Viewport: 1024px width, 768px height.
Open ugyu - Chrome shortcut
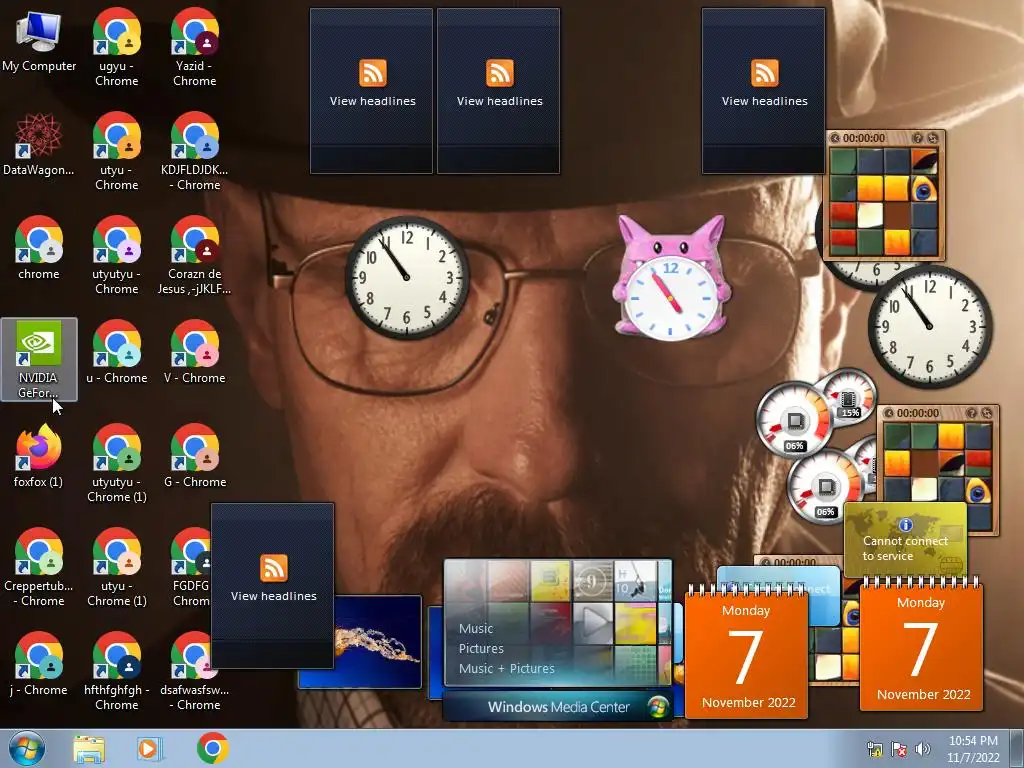point(116,47)
